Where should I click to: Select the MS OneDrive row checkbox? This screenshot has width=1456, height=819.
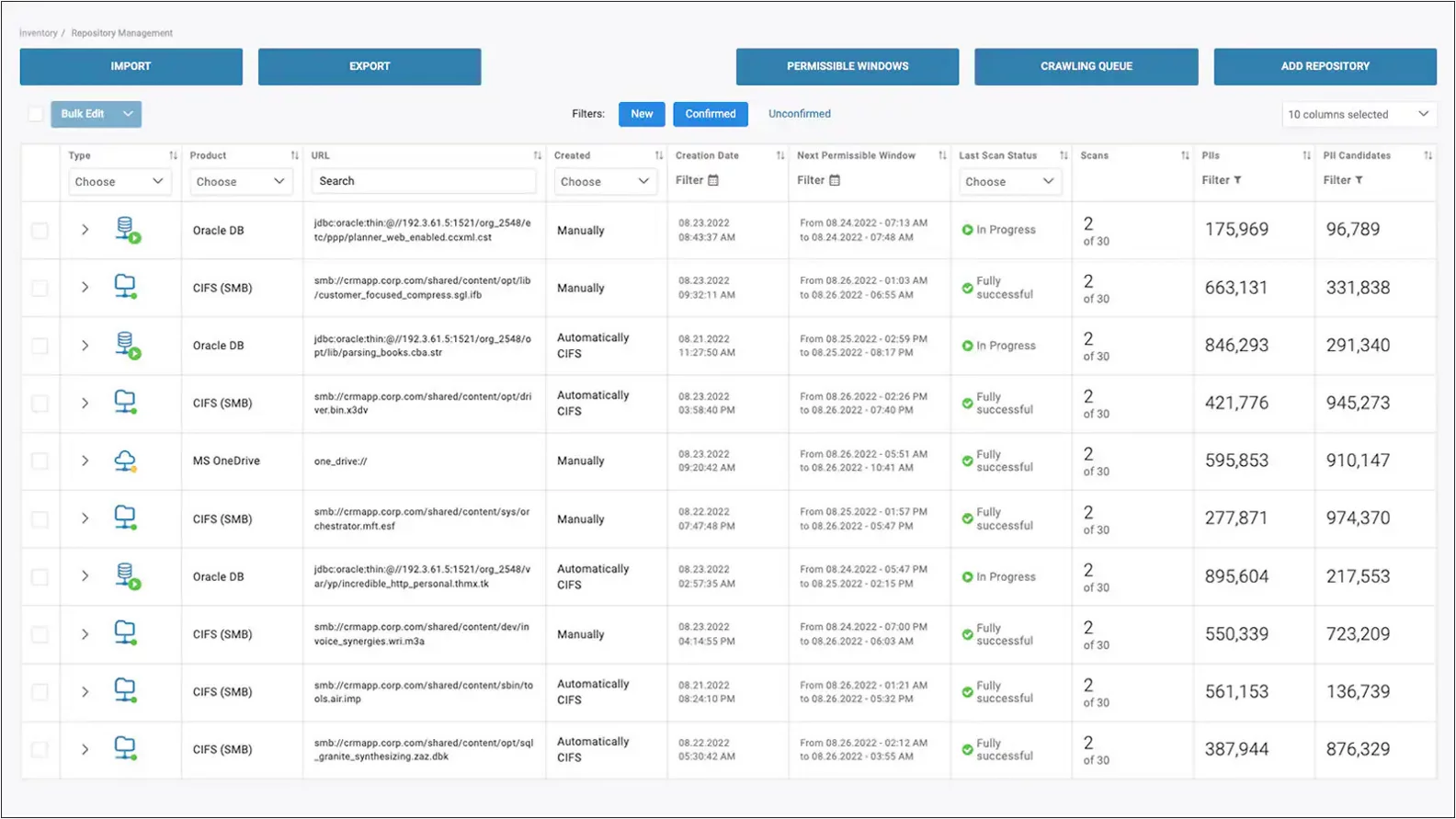tap(40, 461)
